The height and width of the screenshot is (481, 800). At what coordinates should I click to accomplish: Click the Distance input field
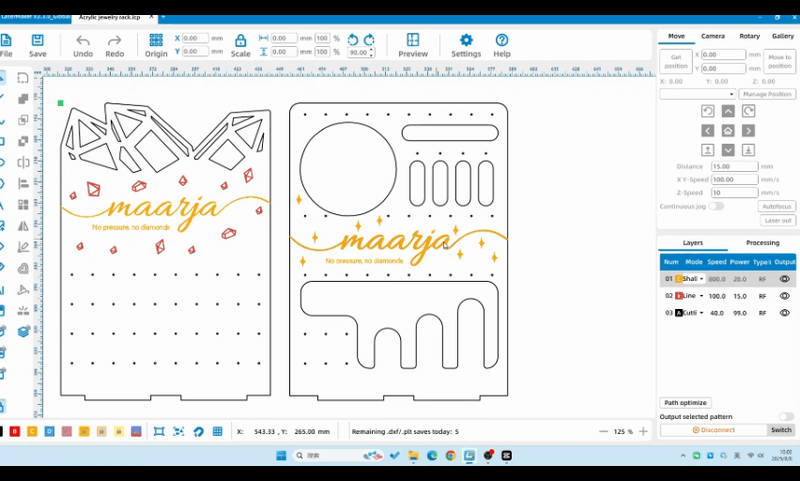click(735, 166)
